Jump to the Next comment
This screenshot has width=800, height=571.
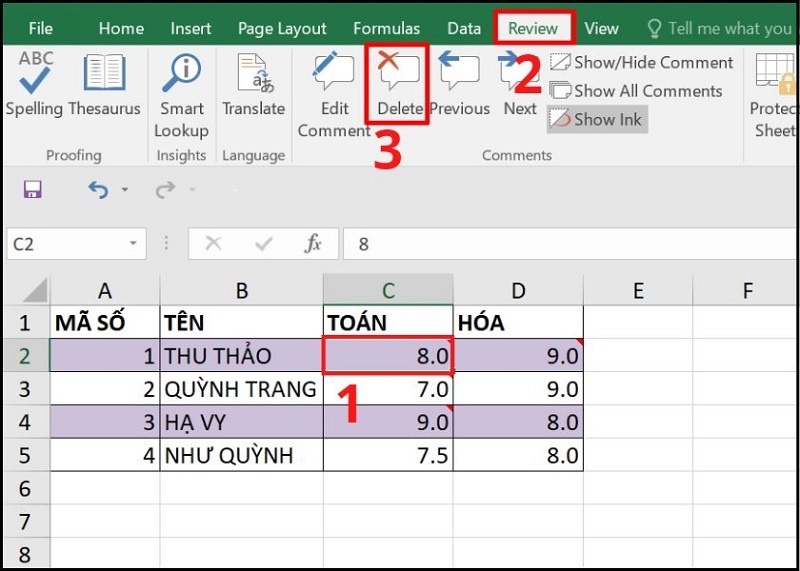coord(520,85)
